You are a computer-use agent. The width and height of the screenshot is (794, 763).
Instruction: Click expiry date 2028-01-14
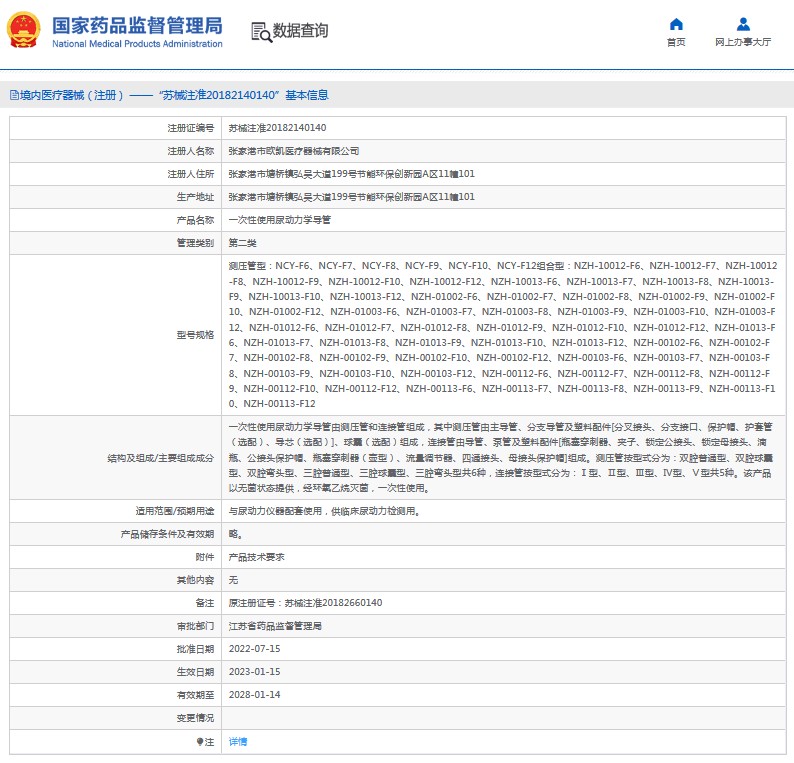254,695
